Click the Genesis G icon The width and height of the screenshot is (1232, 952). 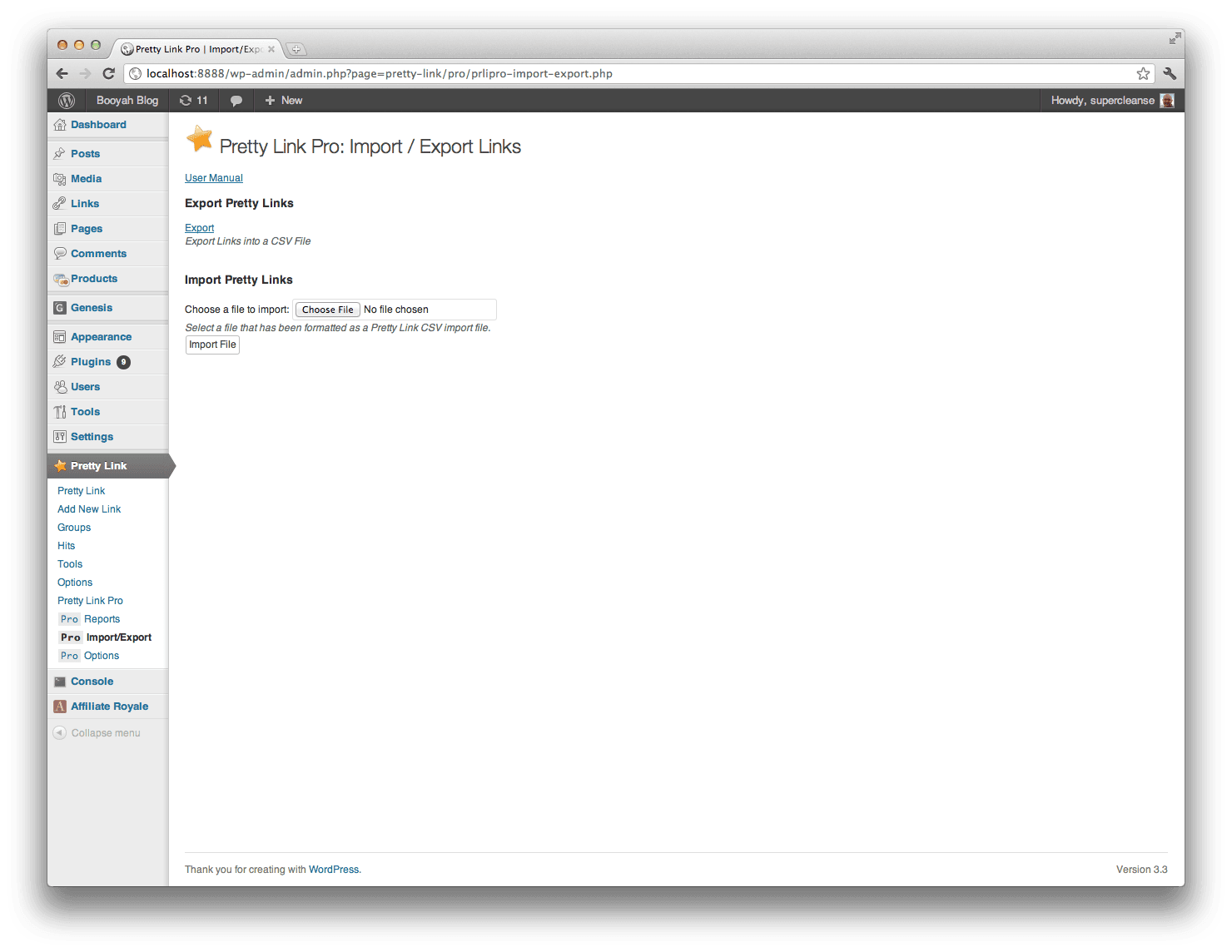tap(60, 308)
